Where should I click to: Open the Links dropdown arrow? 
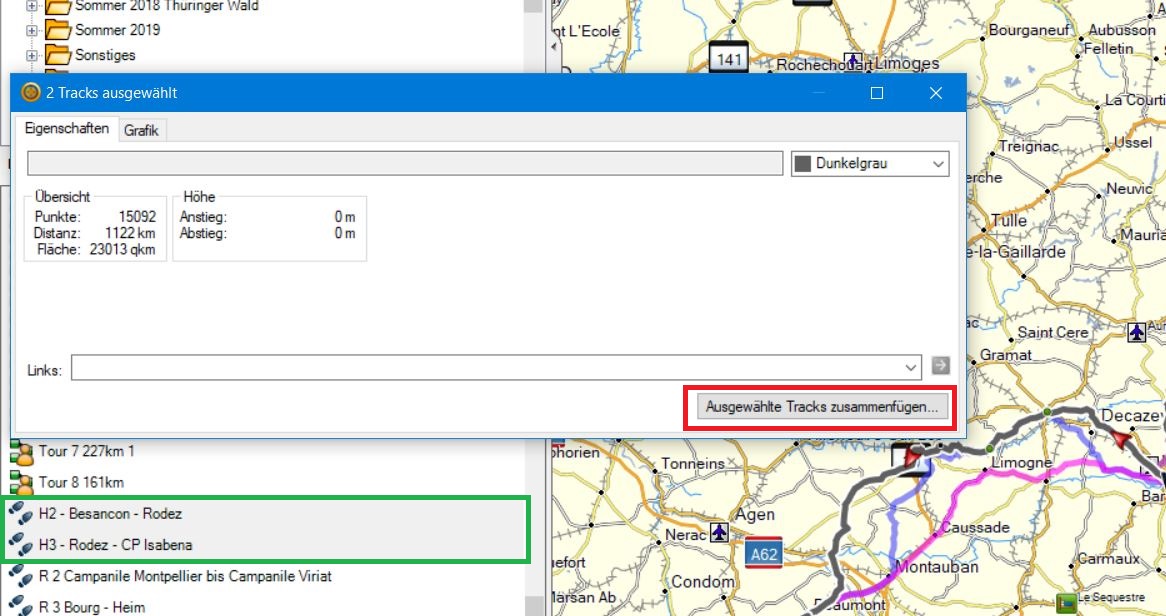(910, 368)
